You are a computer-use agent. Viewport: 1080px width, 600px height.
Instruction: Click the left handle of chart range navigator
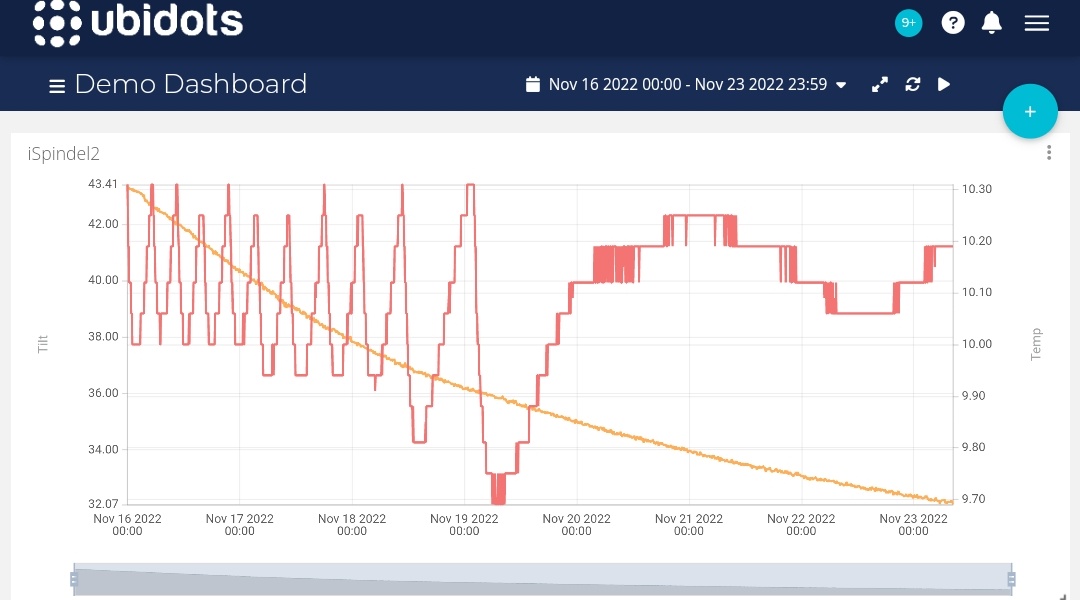(74, 579)
